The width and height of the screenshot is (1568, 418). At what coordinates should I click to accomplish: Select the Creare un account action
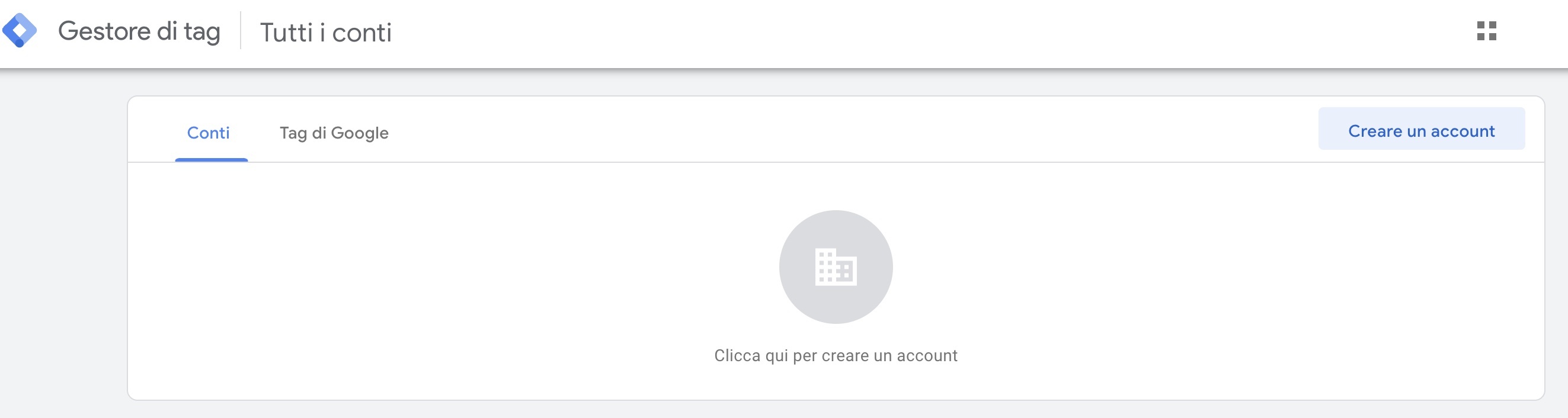pyautogui.click(x=1420, y=130)
